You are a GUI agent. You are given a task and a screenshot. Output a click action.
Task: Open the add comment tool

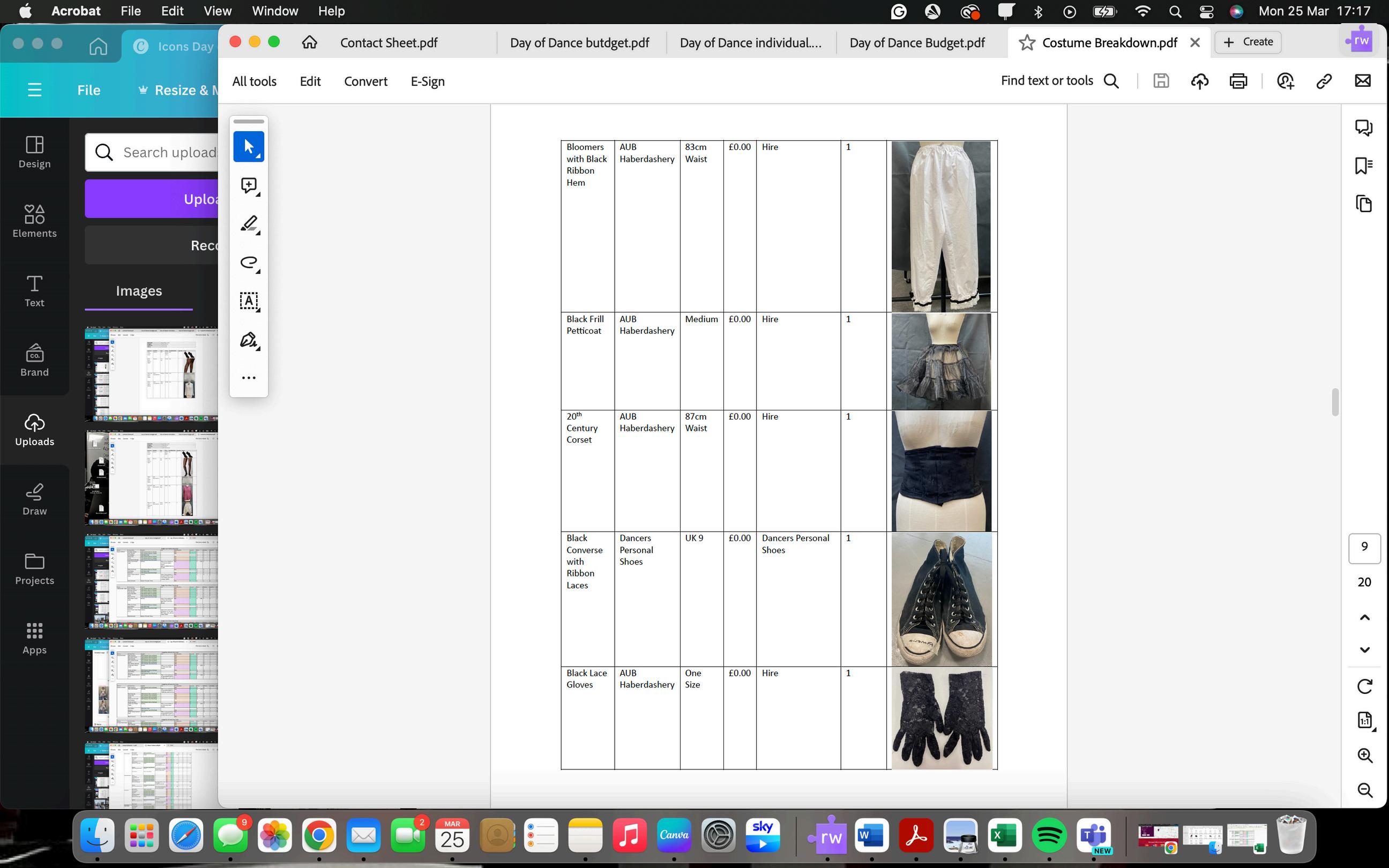click(249, 185)
